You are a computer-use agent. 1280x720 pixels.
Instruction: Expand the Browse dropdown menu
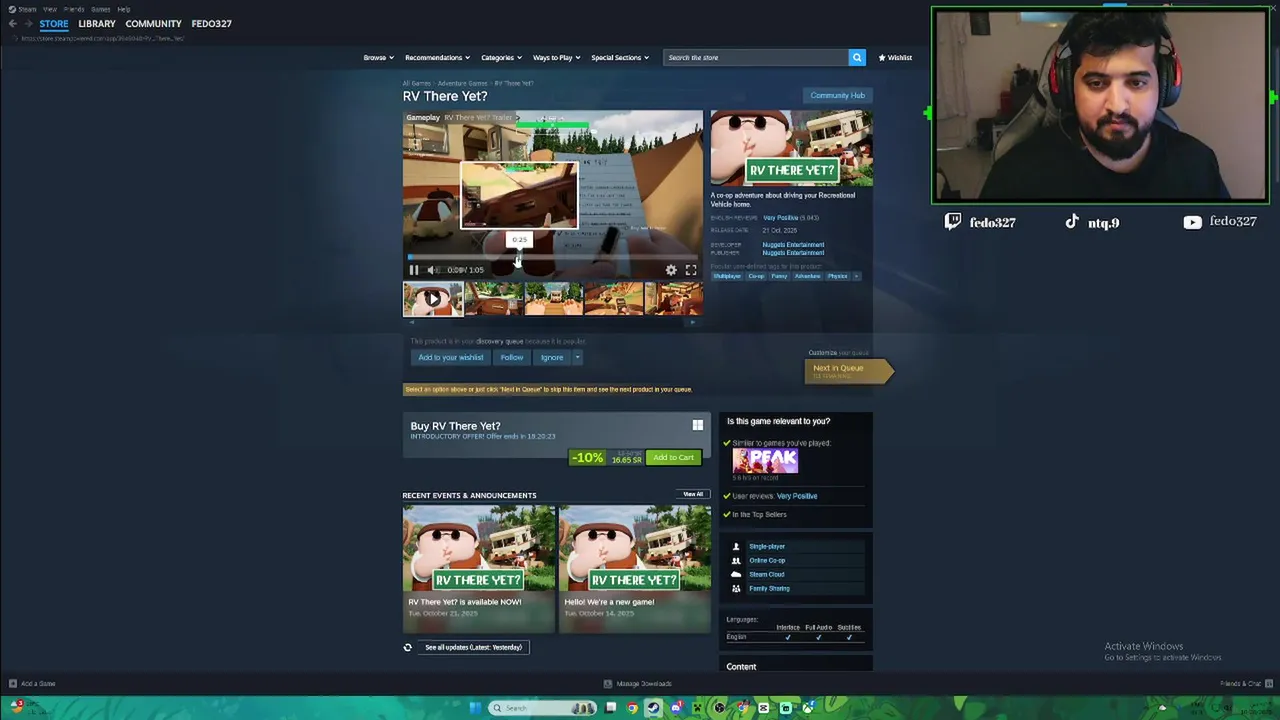point(378,57)
